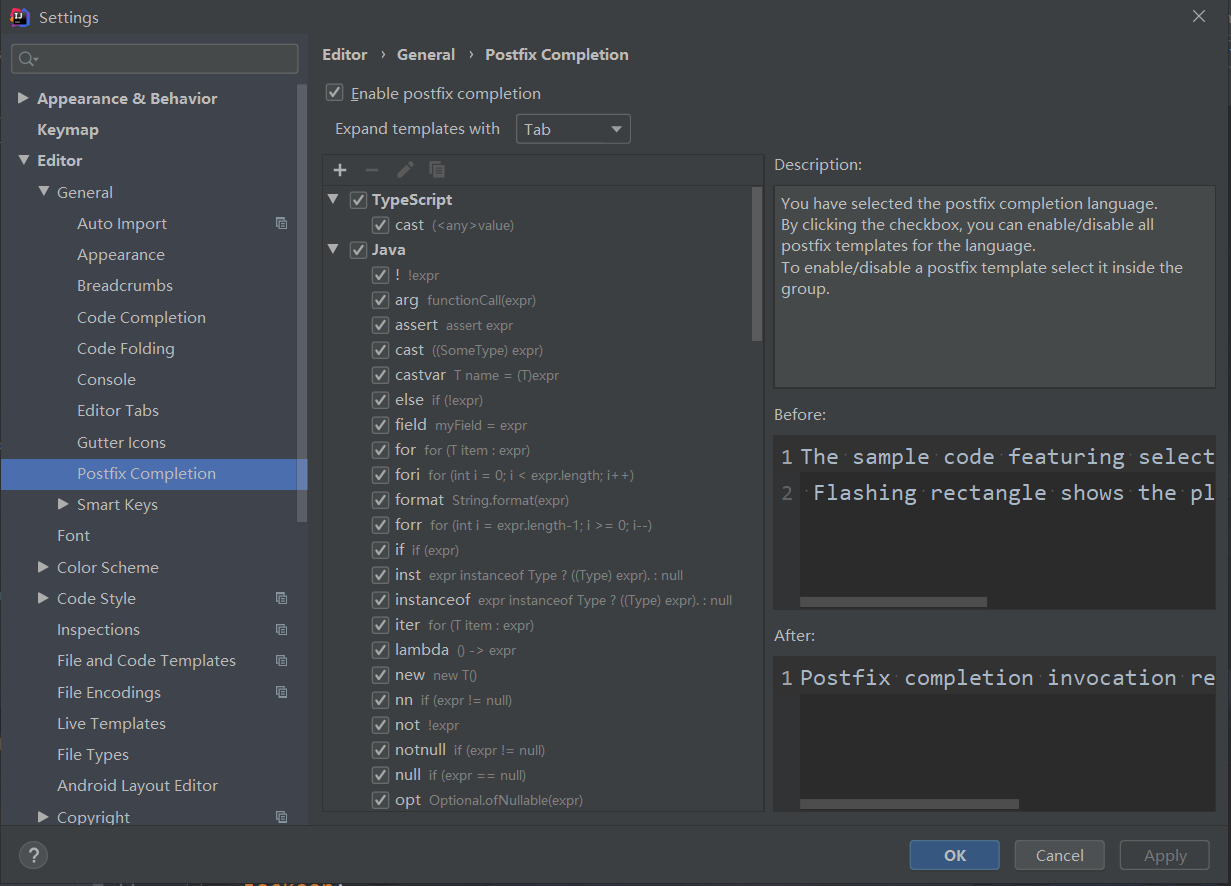Open the File Types settings page

(x=93, y=755)
